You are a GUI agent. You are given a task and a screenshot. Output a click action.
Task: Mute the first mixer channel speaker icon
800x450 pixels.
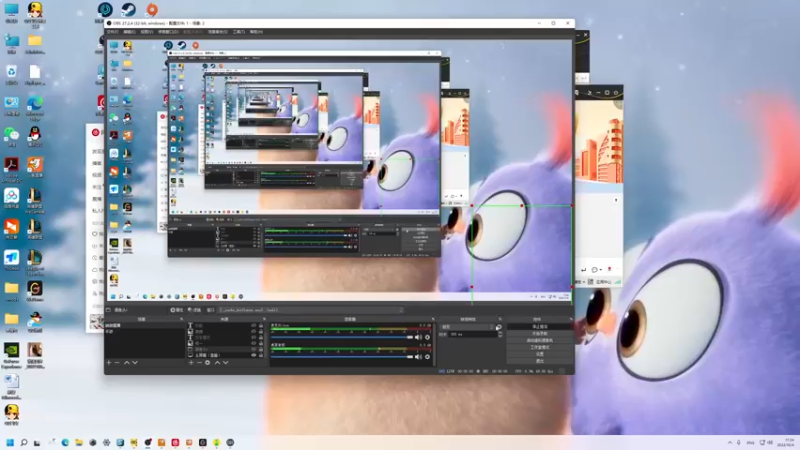tap(418, 337)
